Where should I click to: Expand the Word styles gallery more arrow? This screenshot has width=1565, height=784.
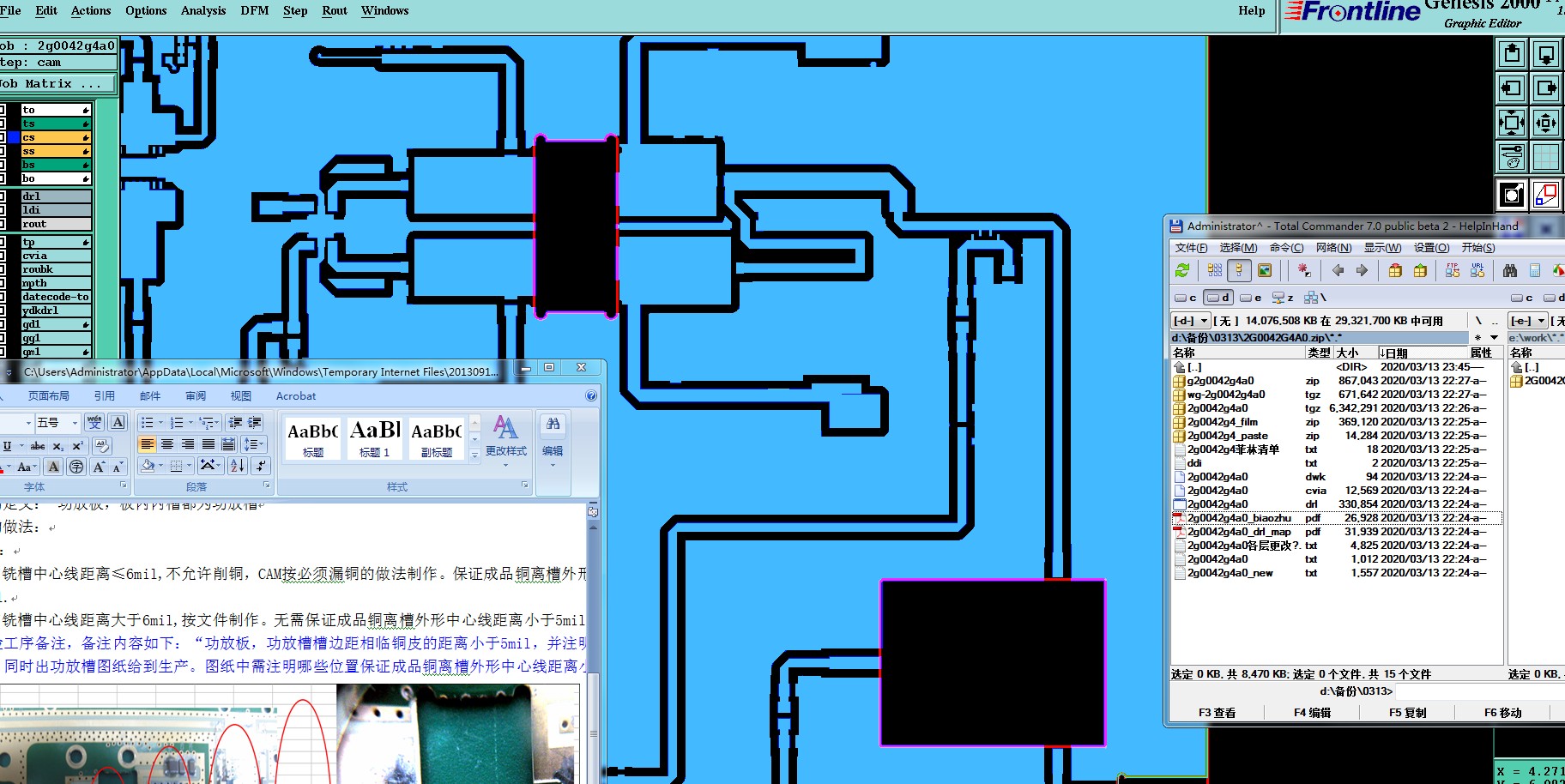pyautogui.click(x=474, y=456)
